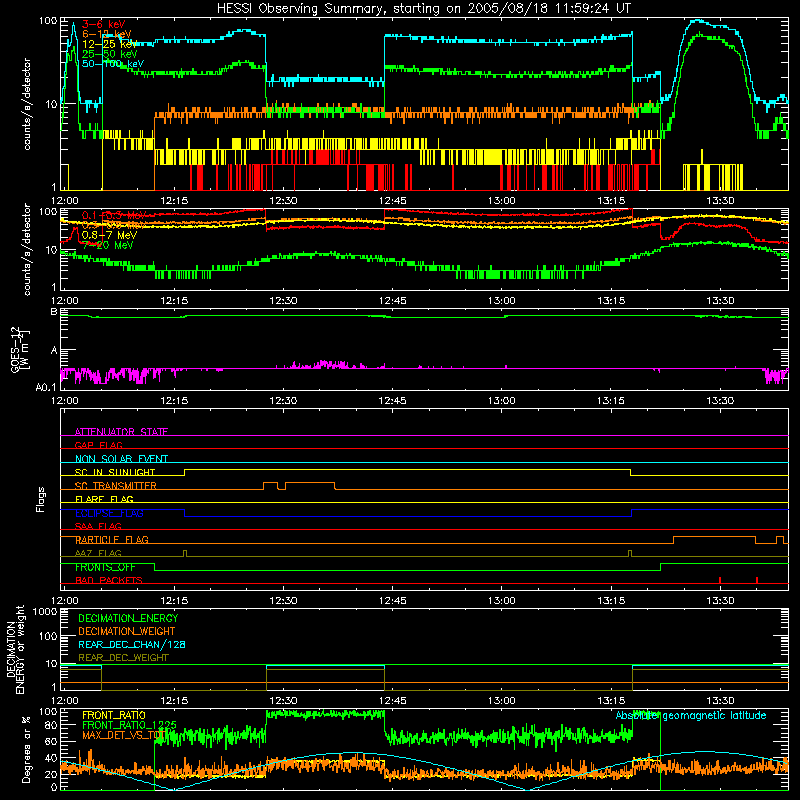Click the 'DECIMATION_ENERGY' legend label

click(x=128, y=618)
